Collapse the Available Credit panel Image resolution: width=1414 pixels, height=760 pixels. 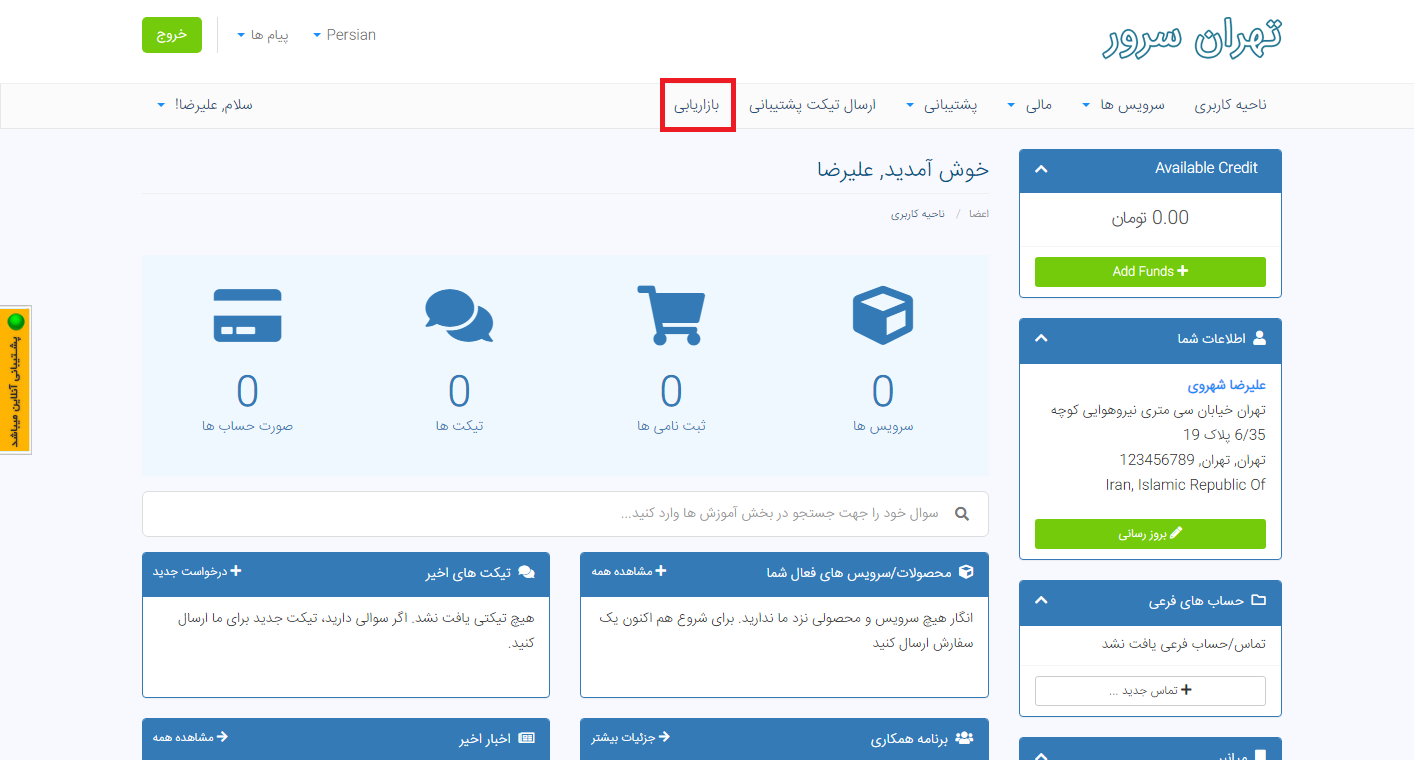click(x=1041, y=168)
